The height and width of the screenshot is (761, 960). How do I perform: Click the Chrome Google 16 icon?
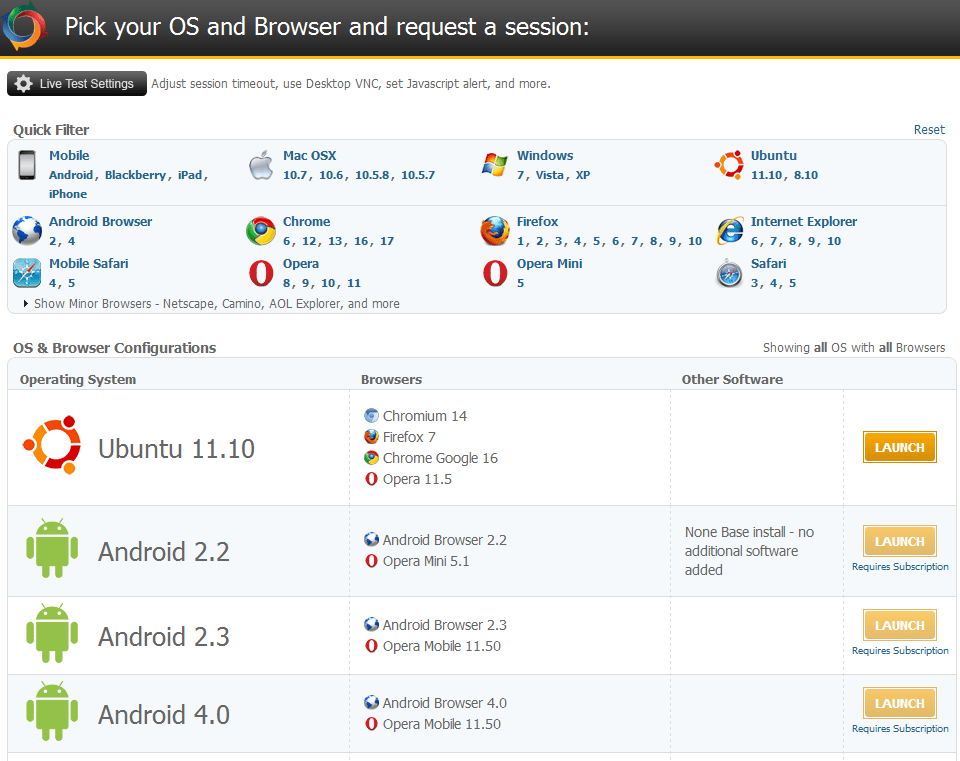371,458
